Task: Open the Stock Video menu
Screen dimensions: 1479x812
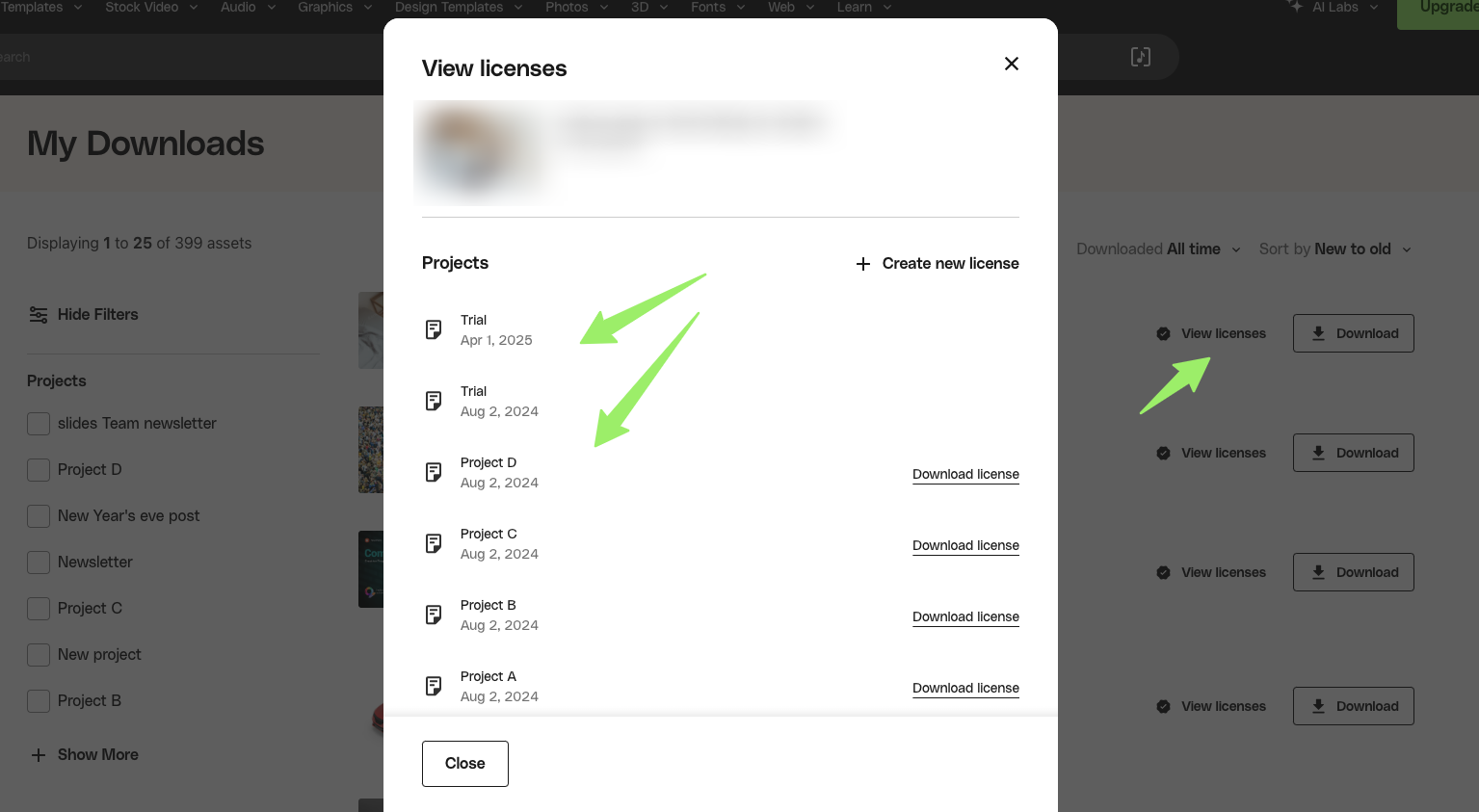Action: tap(151, 8)
